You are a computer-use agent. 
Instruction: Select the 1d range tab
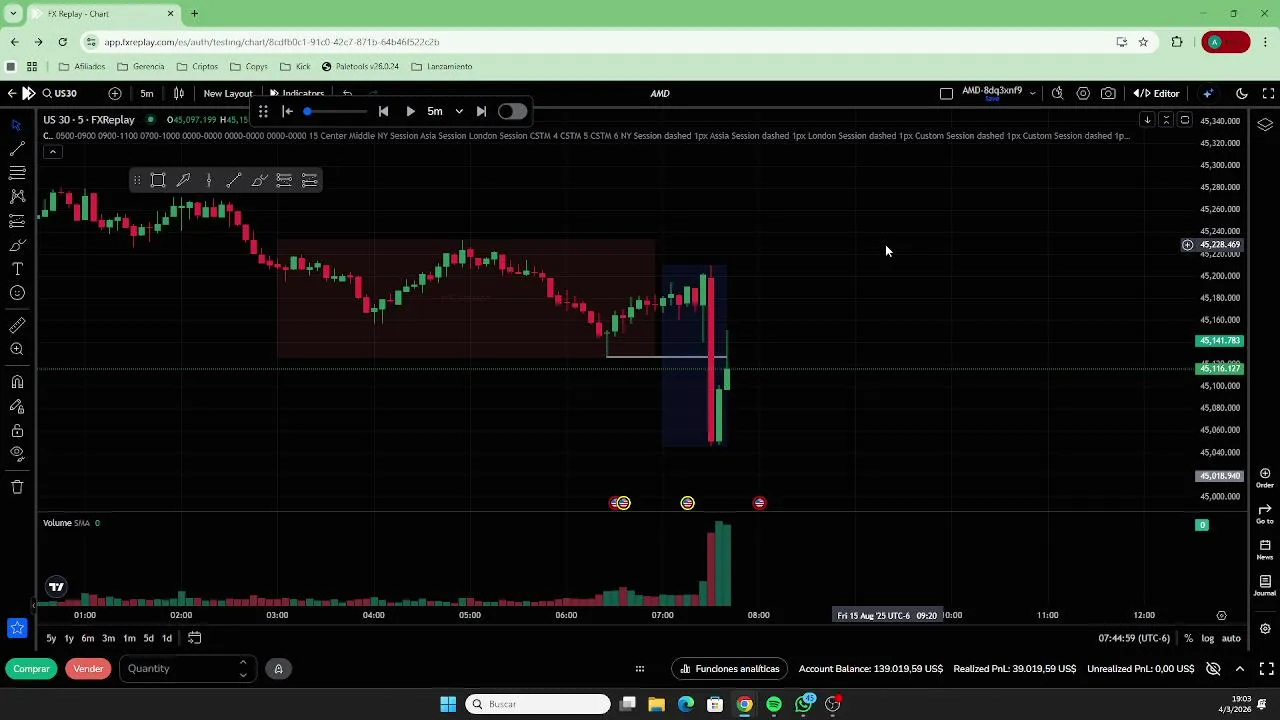click(x=166, y=638)
